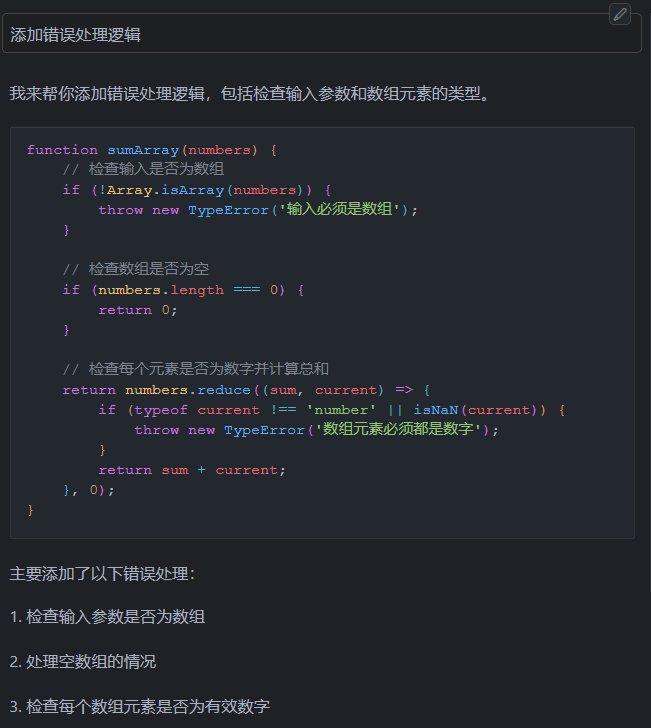Image resolution: width=651 pixels, height=728 pixels.
Task: Click the comment '// 检查数组是否为空'
Action: click(136, 269)
